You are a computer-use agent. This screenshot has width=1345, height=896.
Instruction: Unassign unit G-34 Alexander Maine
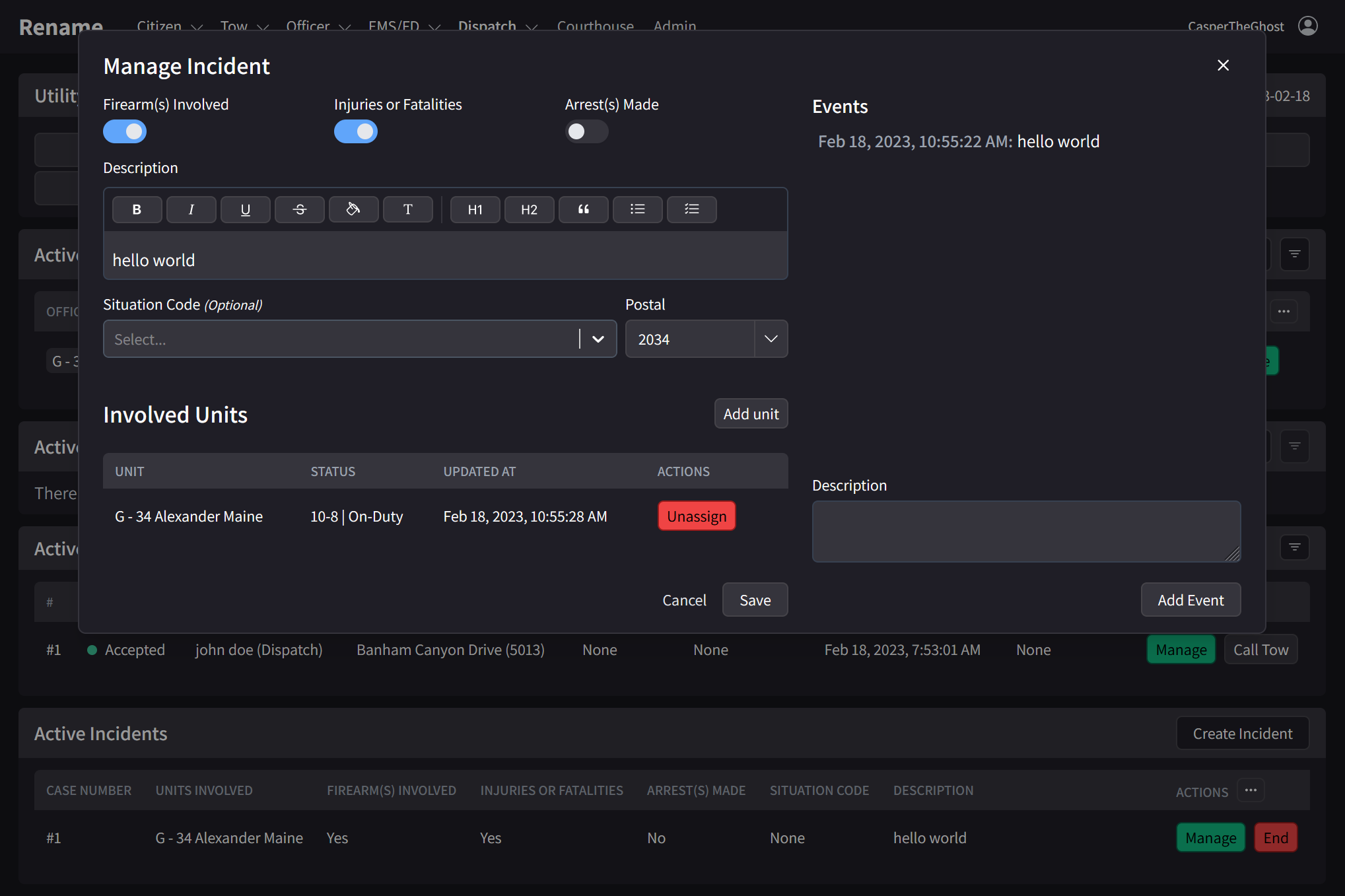[696, 516]
